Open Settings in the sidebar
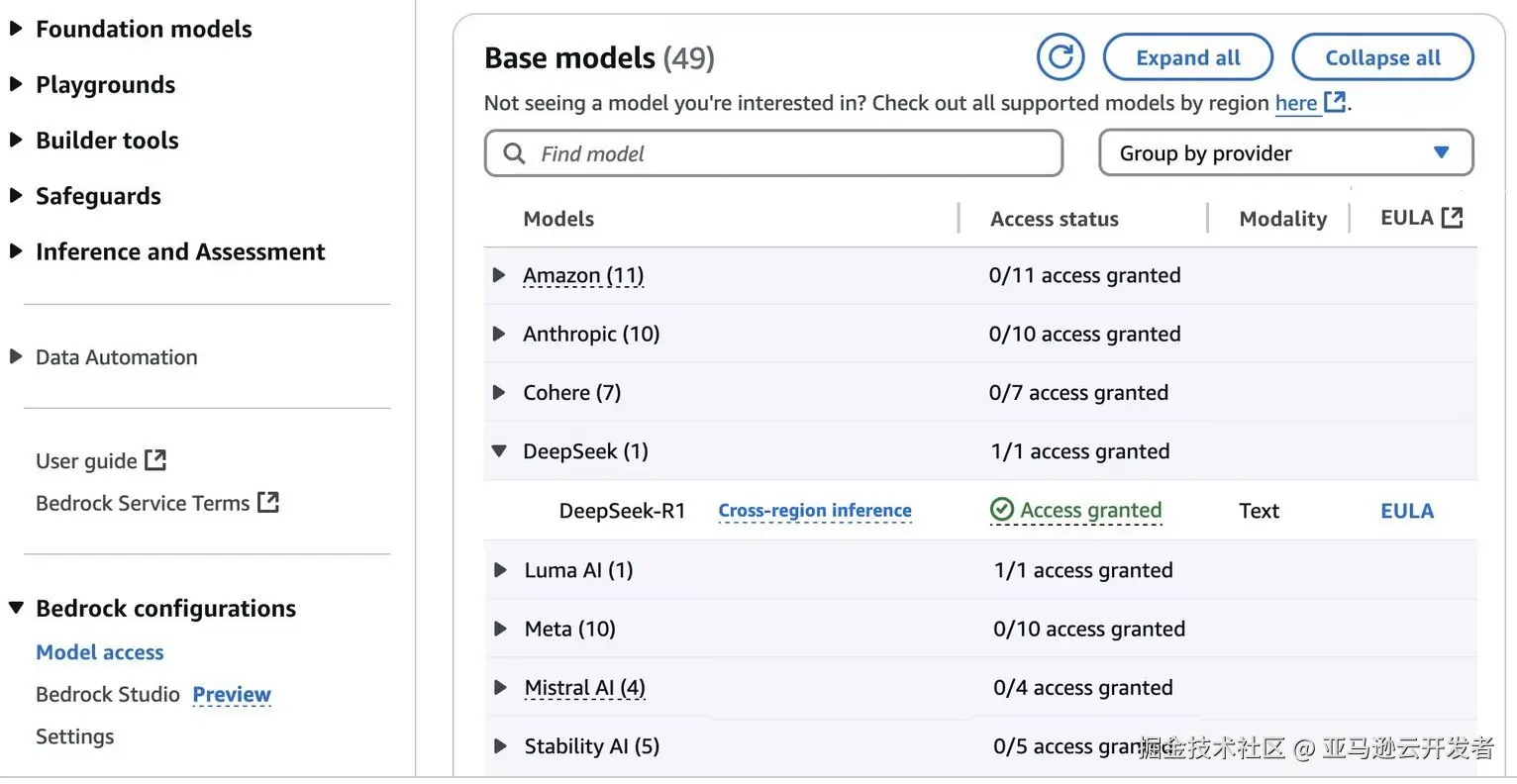Viewport: 1517px width, 784px height. 75,736
